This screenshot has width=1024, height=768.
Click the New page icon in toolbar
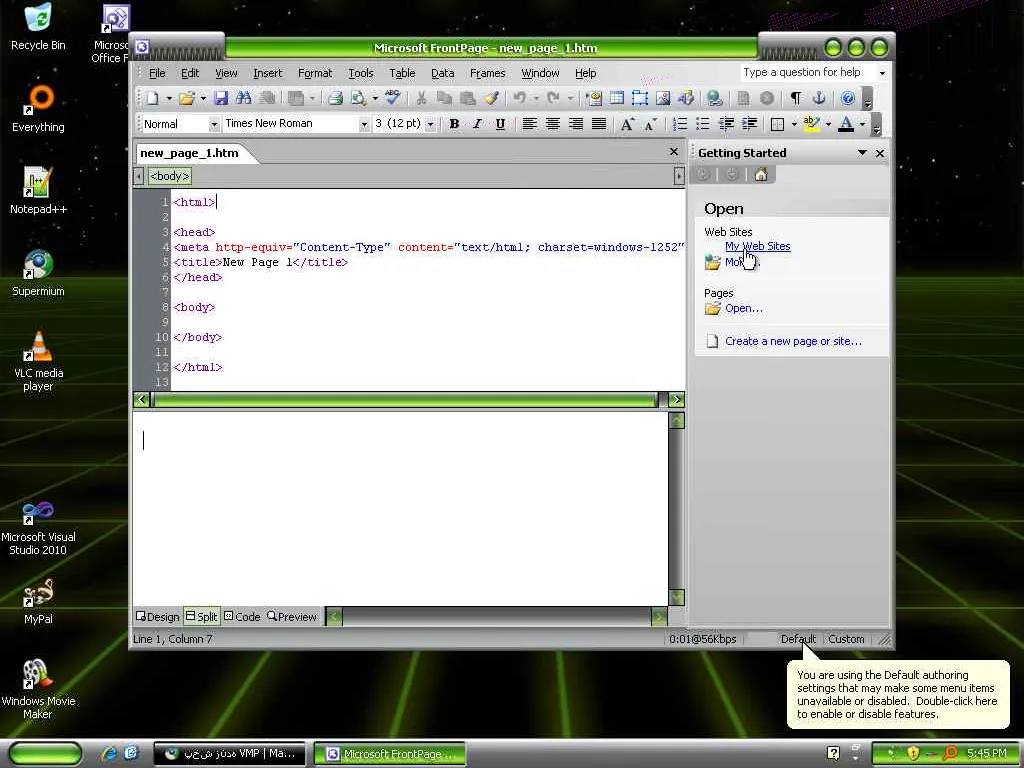click(x=153, y=98)
